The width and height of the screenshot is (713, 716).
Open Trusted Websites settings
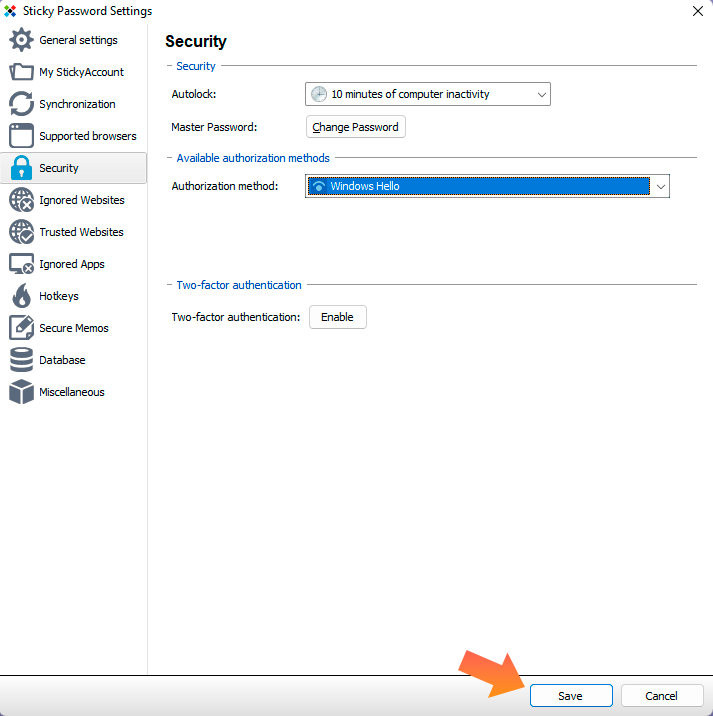pyautogui.click(x=81, y=232)
